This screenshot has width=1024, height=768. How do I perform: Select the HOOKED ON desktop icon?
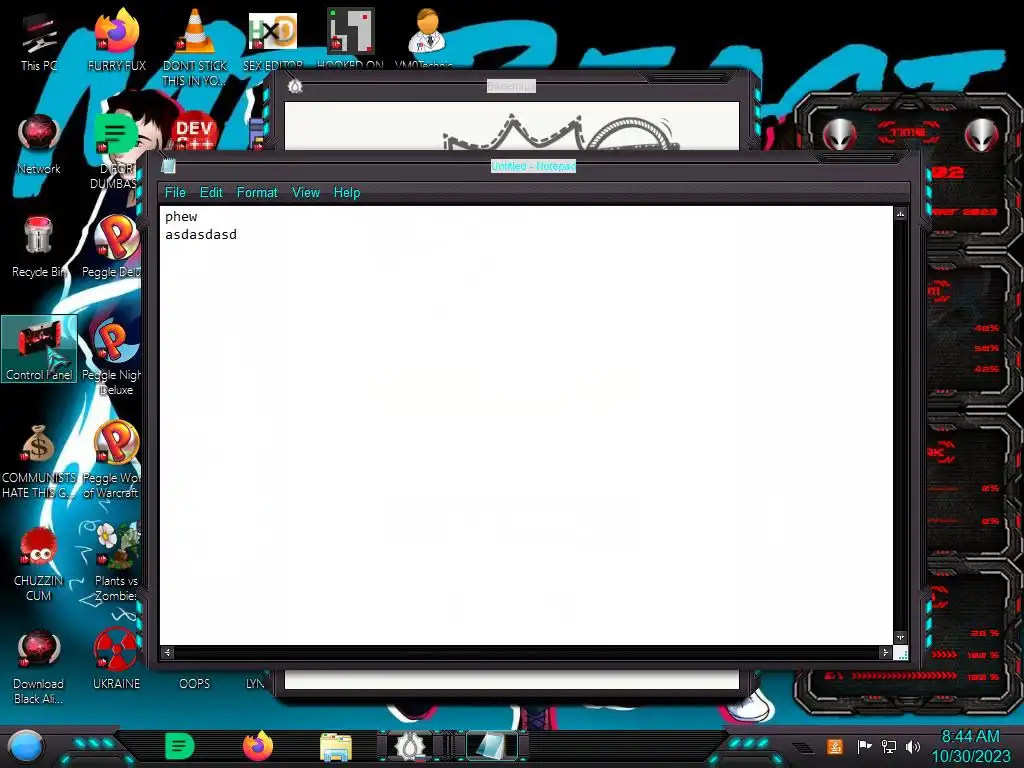tap(350, 39)
